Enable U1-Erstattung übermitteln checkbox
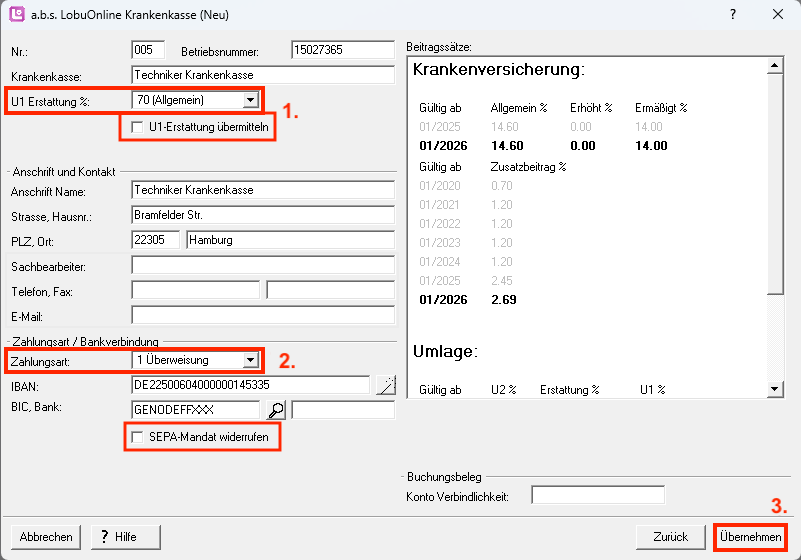 (137, 127)
